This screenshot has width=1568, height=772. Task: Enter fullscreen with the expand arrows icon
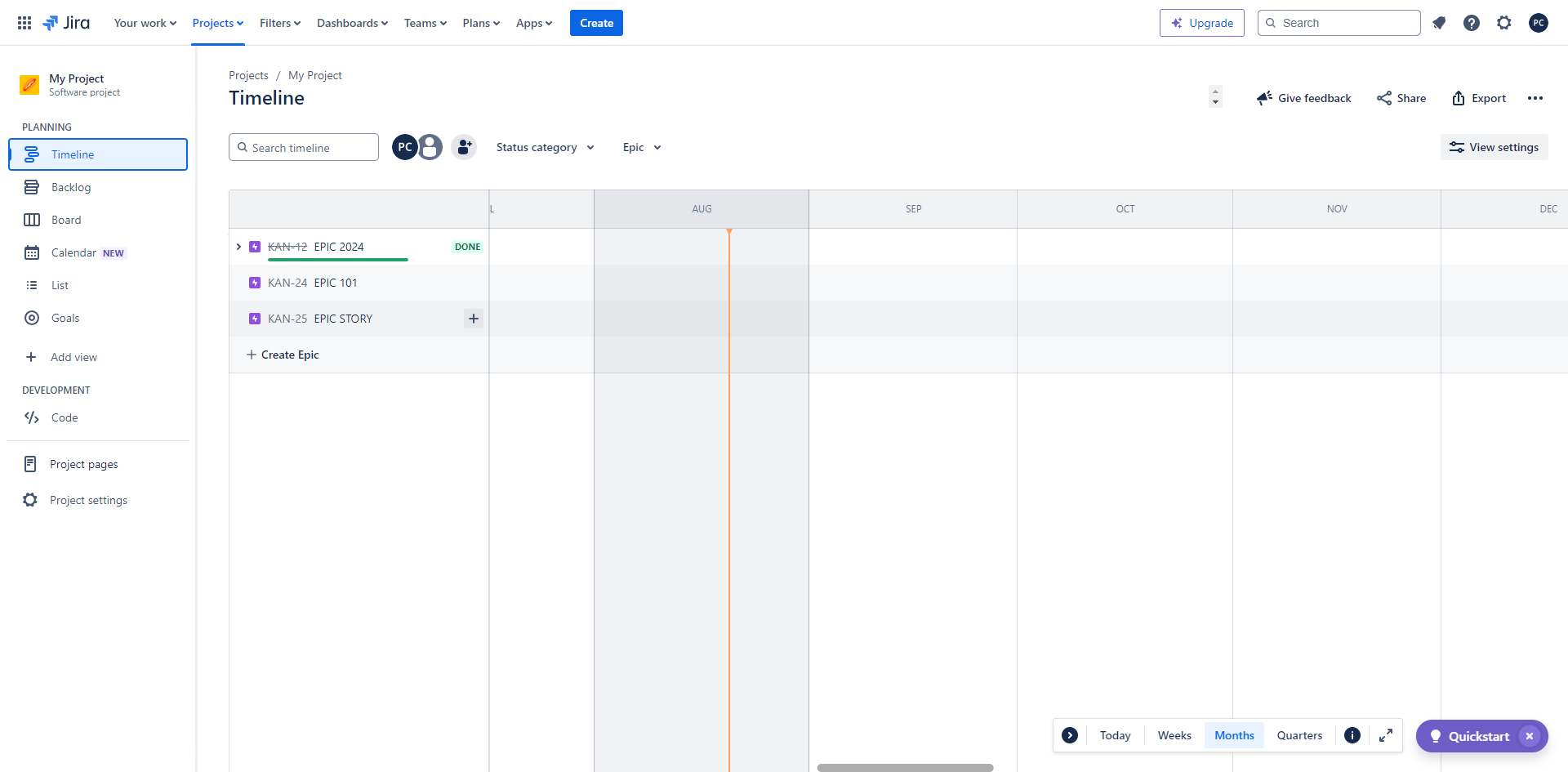tap(1386, 735)
